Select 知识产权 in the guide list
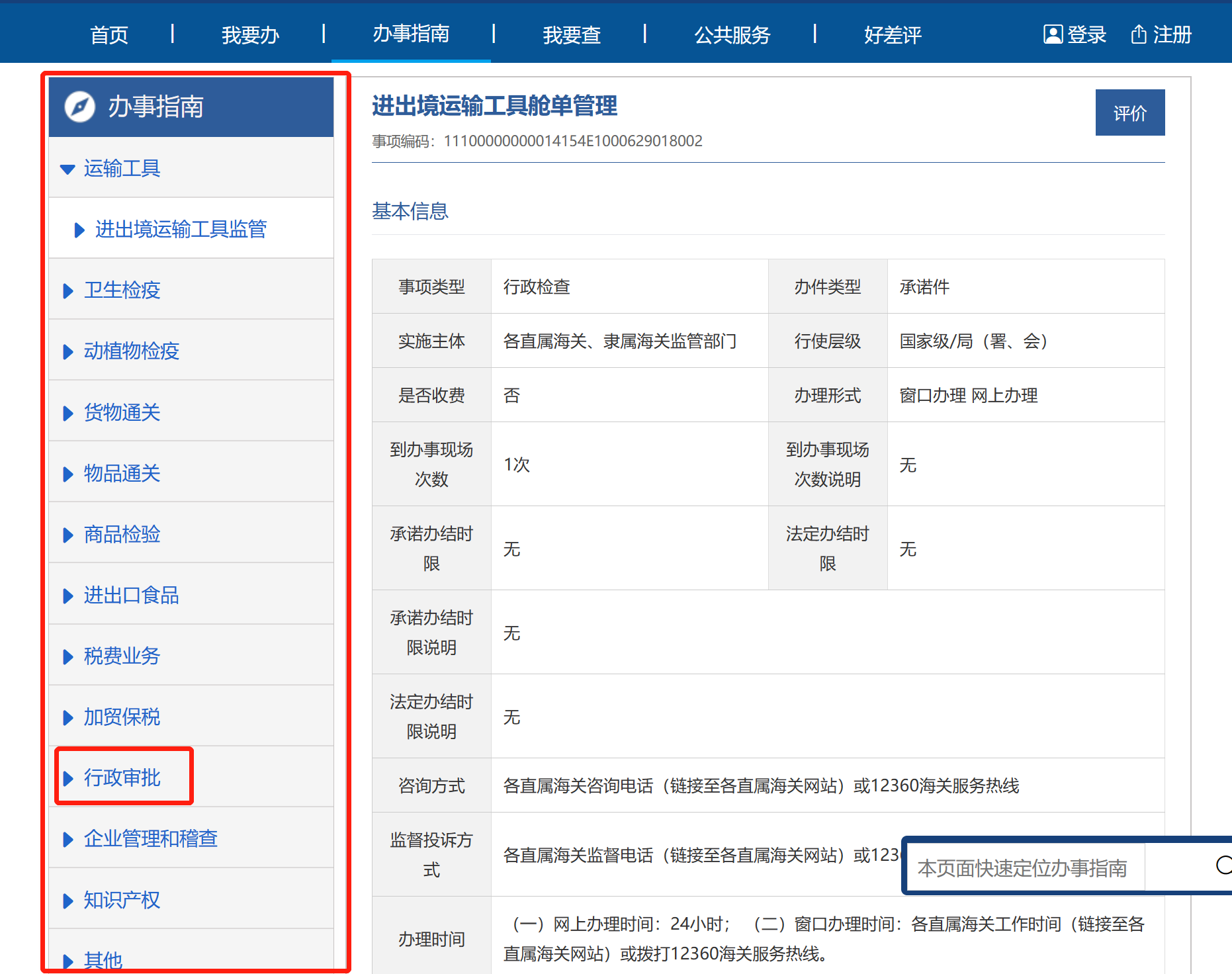The height and width of the screenshot is (974, 1232). 122,900
